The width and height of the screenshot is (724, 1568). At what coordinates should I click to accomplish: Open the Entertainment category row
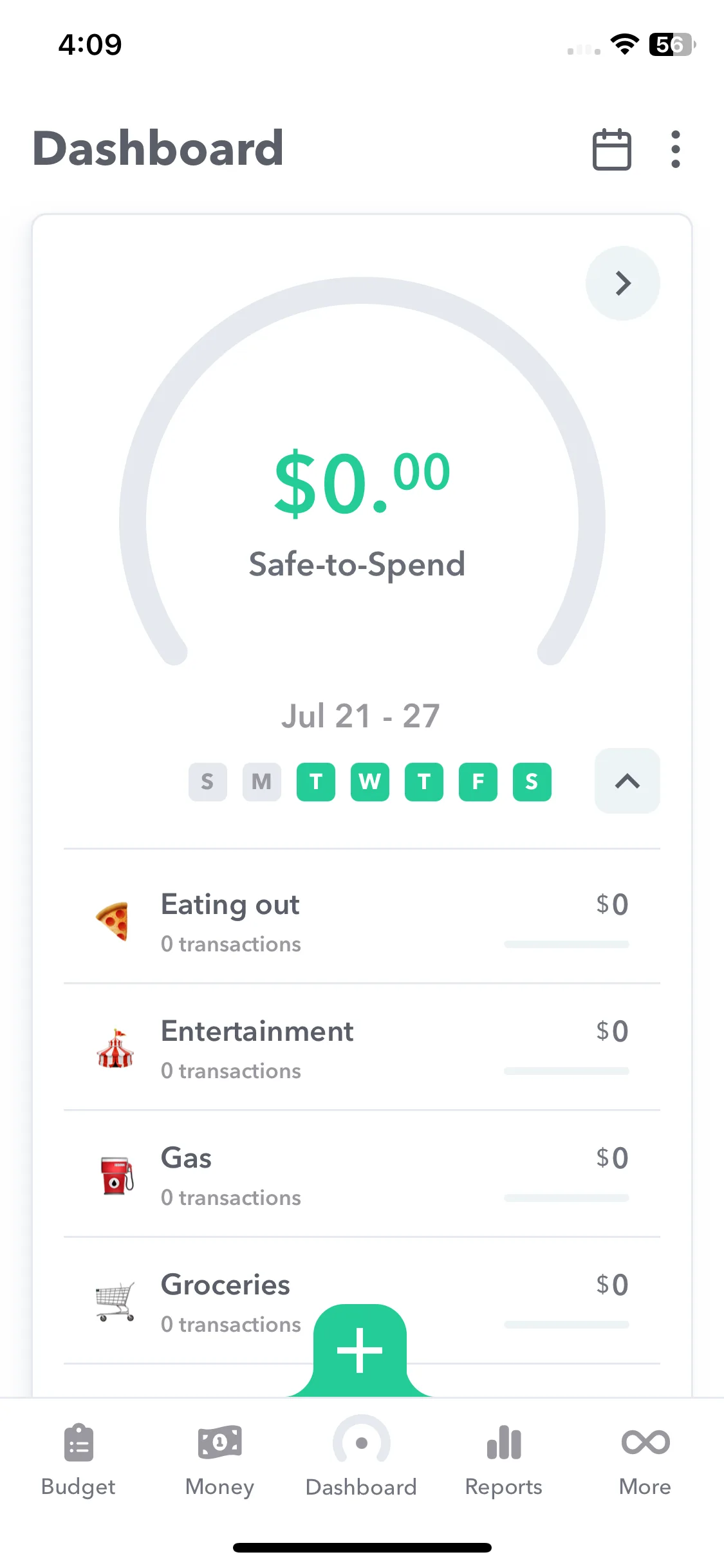pyautogui.click(x=362, y=1047)
